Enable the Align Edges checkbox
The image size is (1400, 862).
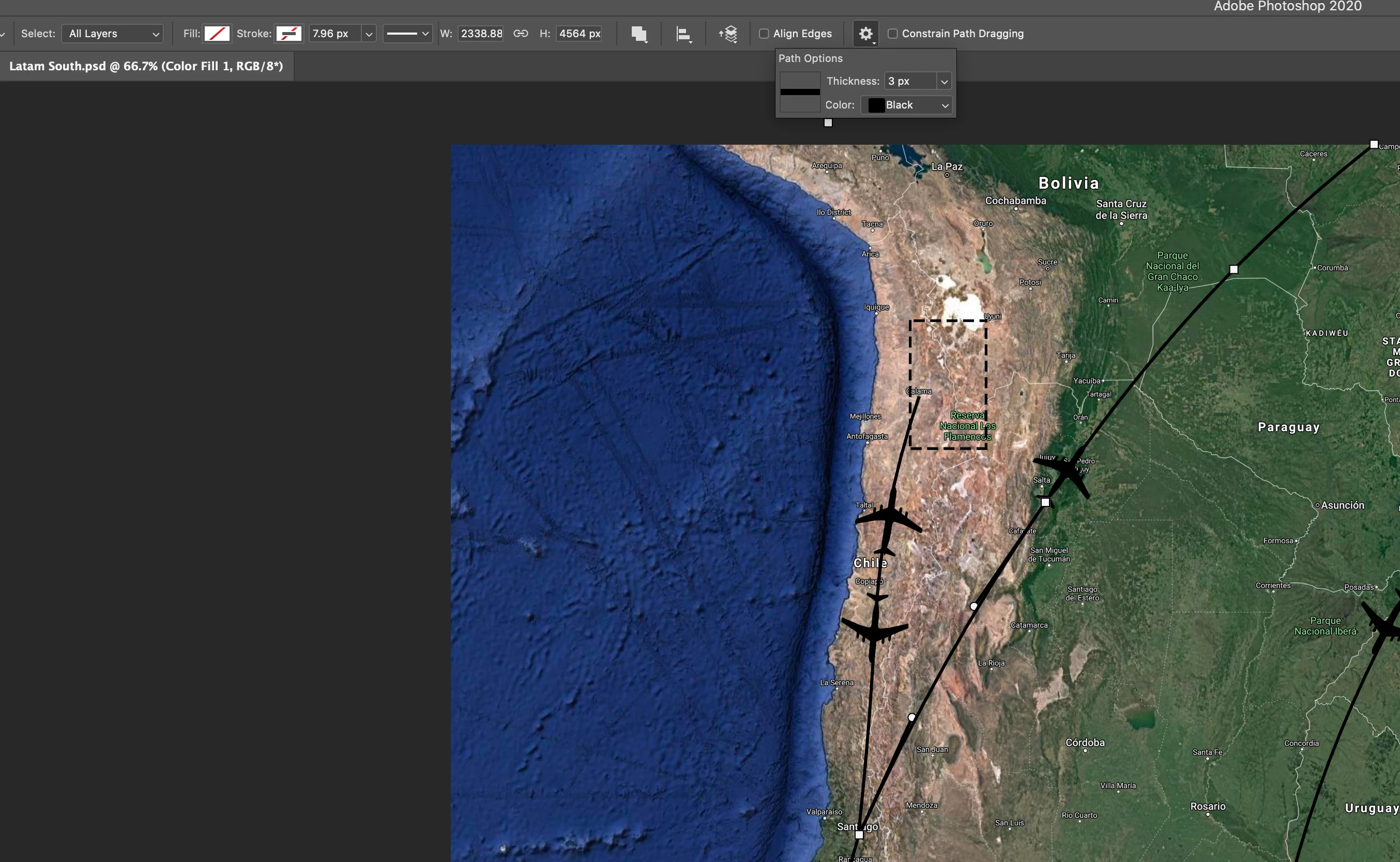764,34
